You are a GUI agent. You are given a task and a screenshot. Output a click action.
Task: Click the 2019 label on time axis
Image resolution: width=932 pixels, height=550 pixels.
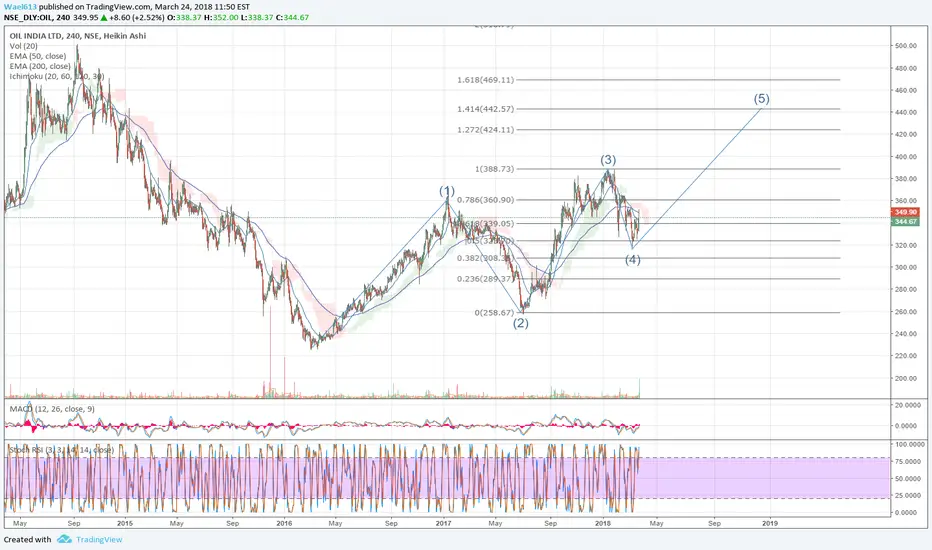click(770, 523)
